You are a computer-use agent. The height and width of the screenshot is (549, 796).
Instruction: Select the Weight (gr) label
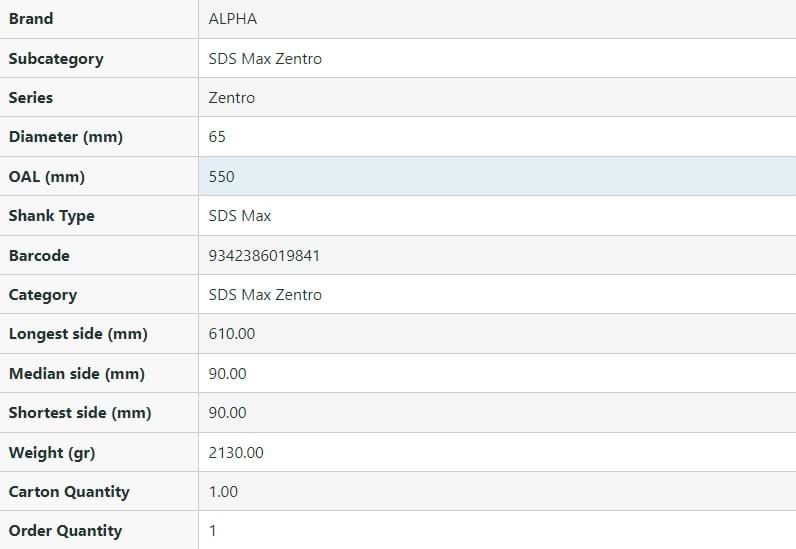[x=52, y=453]
